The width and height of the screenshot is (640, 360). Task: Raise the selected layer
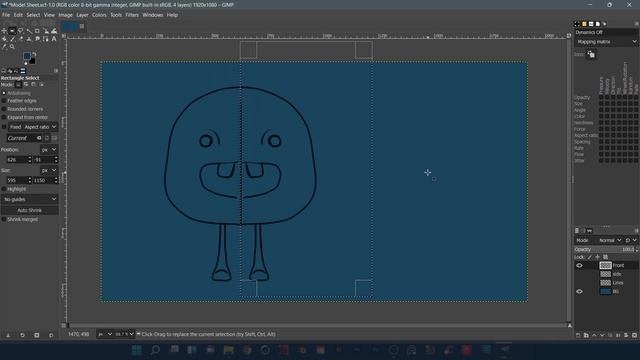tap(594, 335)
